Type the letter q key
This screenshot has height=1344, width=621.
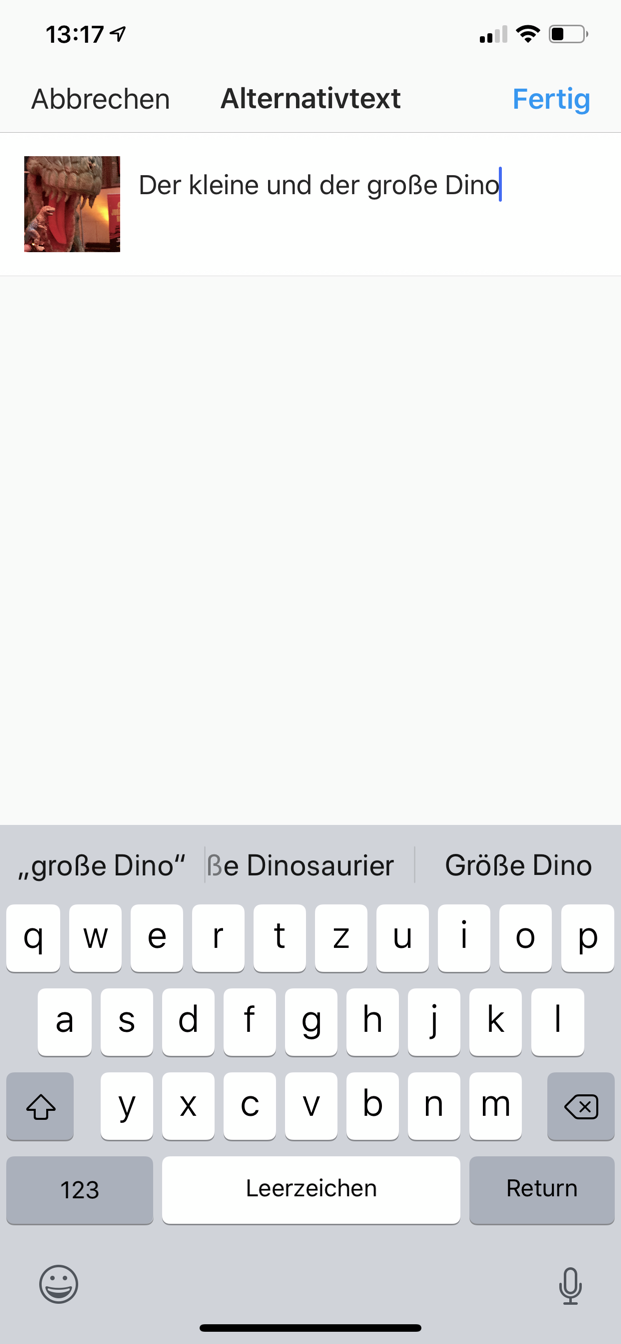point(34,938)
